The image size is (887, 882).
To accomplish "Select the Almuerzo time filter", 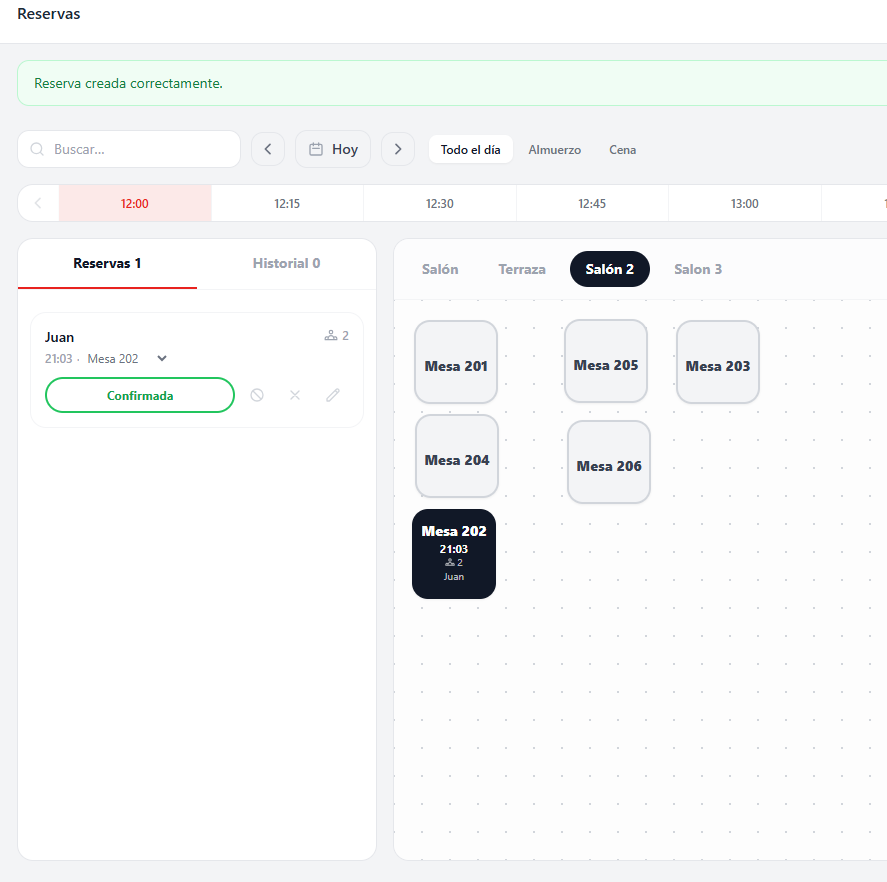I will (x=554, y=150).
